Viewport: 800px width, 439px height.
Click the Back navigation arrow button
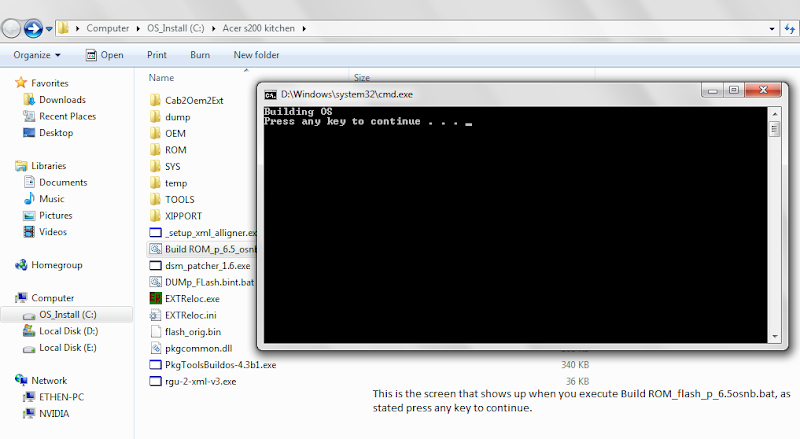10,29
